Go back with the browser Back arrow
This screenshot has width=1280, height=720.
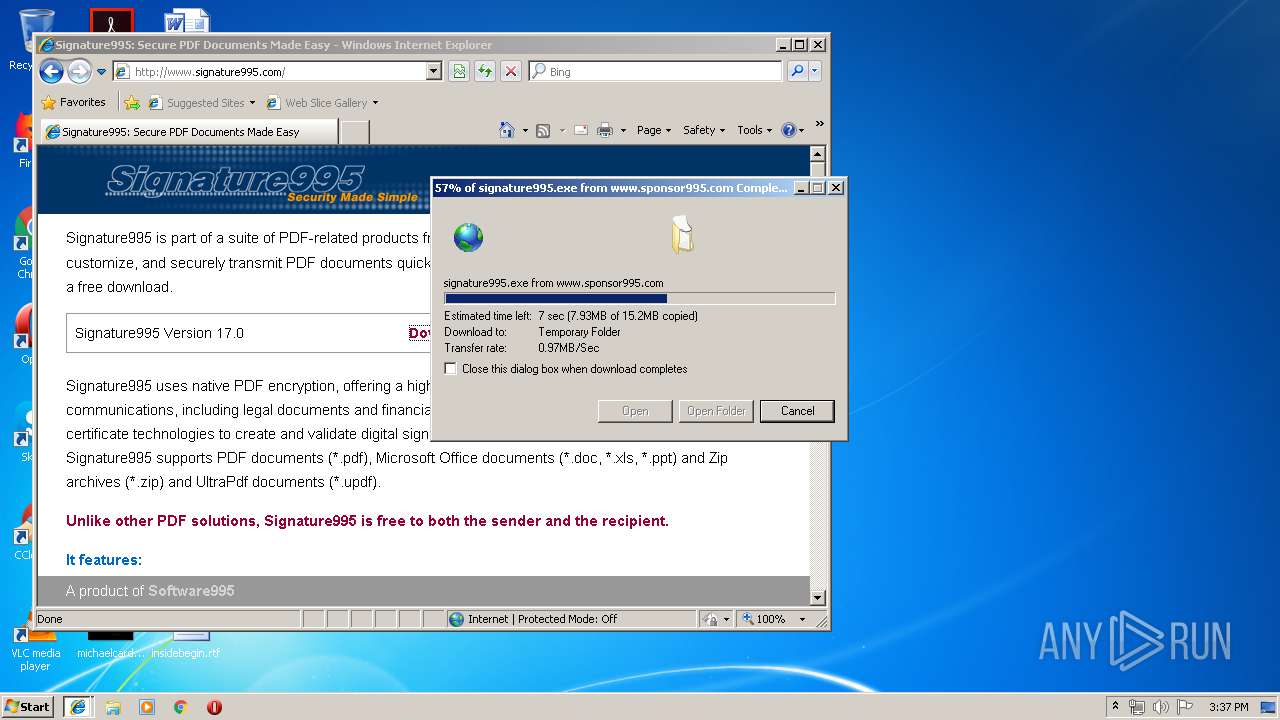pos(51,71)
